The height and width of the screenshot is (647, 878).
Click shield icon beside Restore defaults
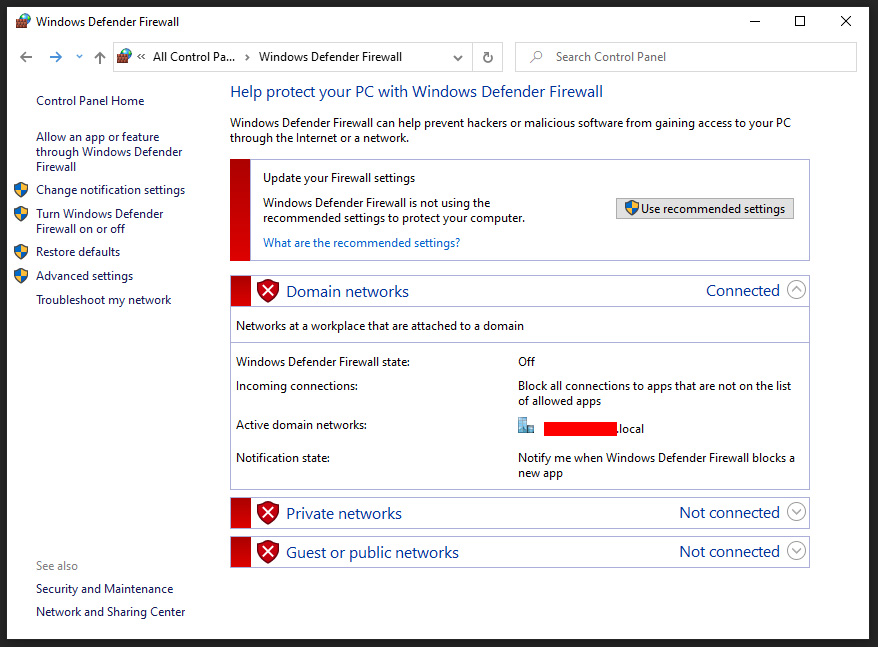[x=21, y=252]
